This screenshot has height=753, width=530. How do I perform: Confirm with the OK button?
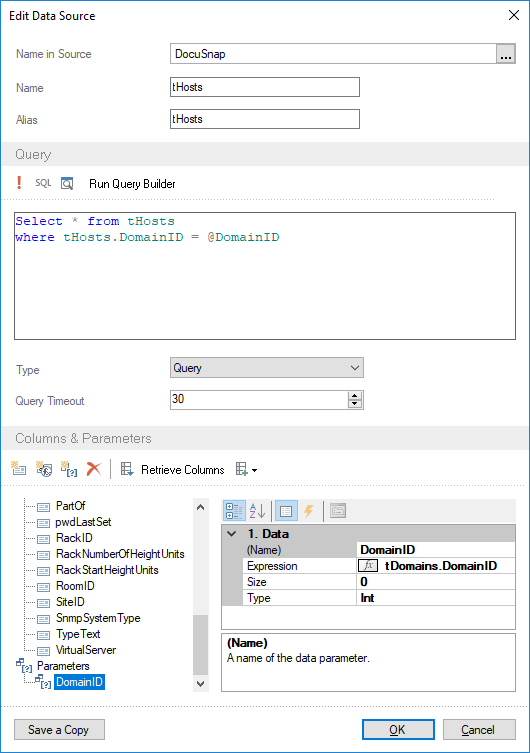click(398, 730)
